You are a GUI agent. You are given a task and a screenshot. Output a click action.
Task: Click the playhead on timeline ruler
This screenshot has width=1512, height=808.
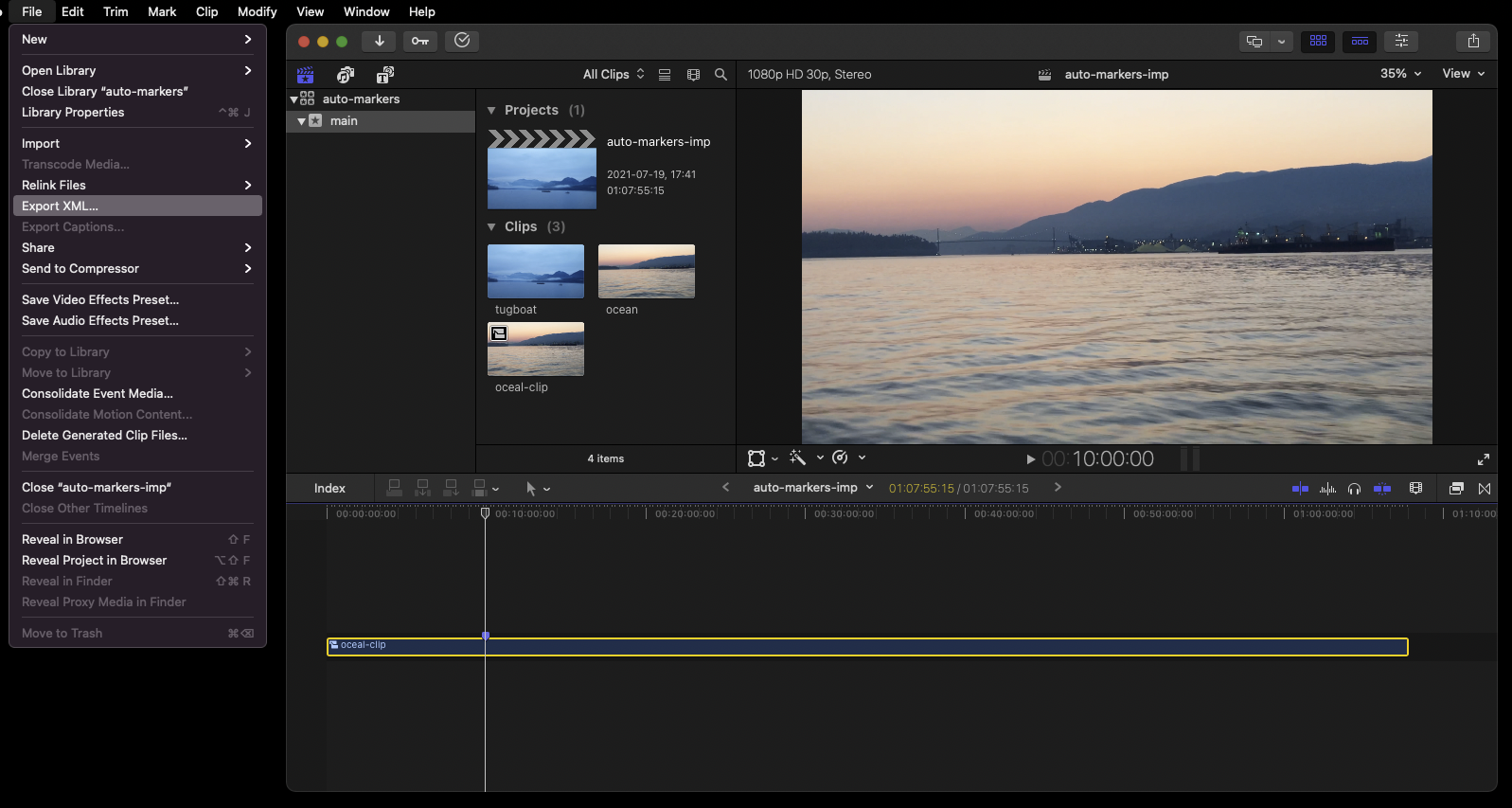pyautogui.click(x=485, y=513)
